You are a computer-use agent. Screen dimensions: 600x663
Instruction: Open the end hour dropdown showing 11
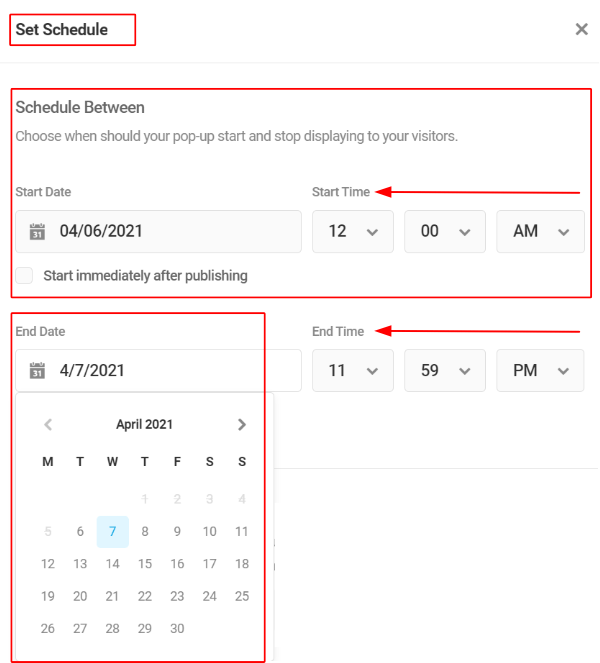(x=353, y=370)
